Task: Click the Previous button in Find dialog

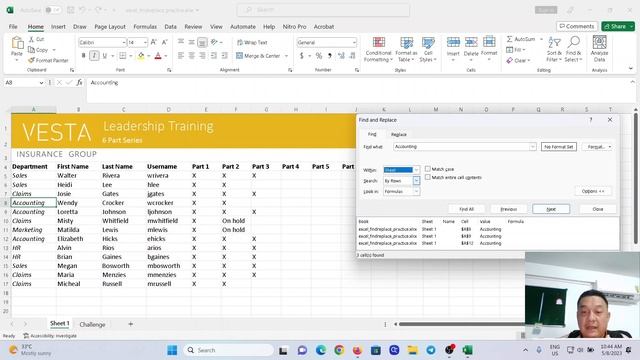Action: (x=509, y=209)
